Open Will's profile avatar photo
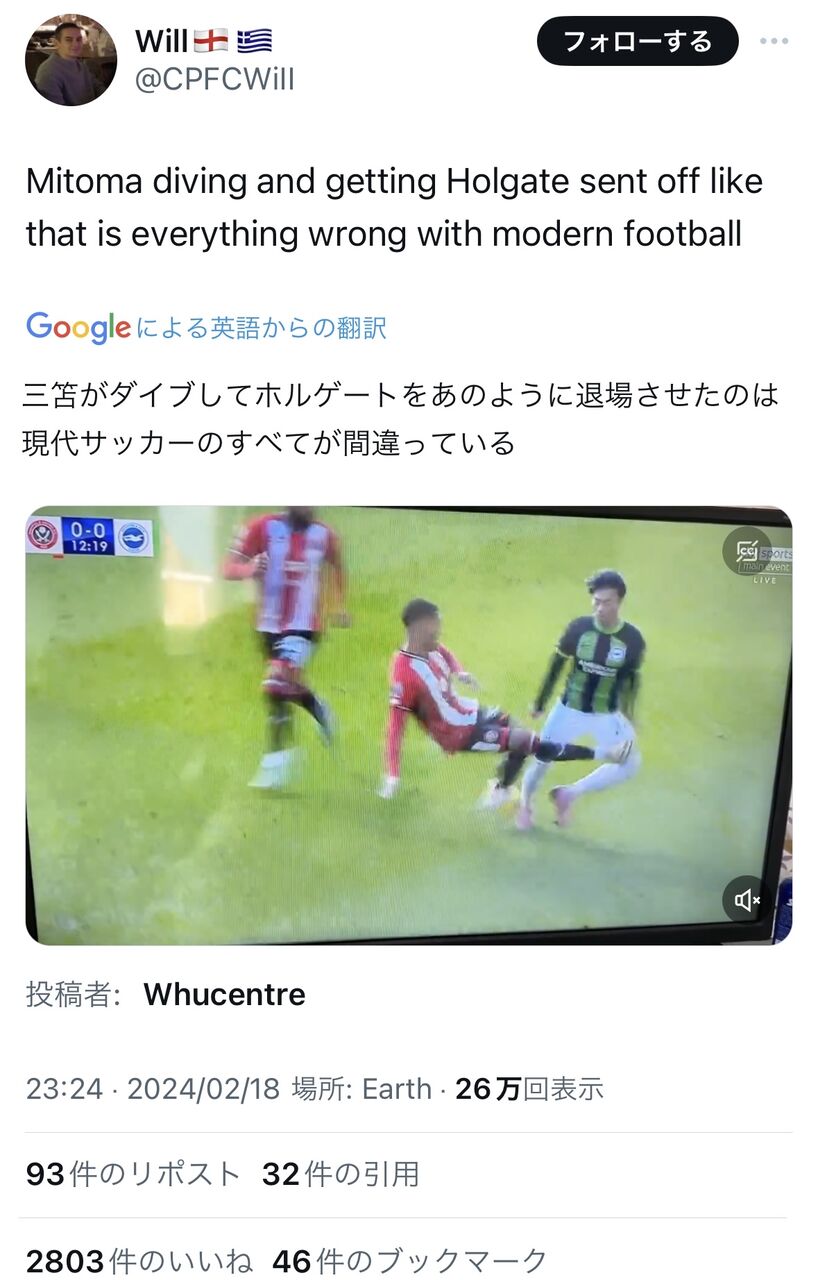The image size is (818, 1280). tap(71, 60)
